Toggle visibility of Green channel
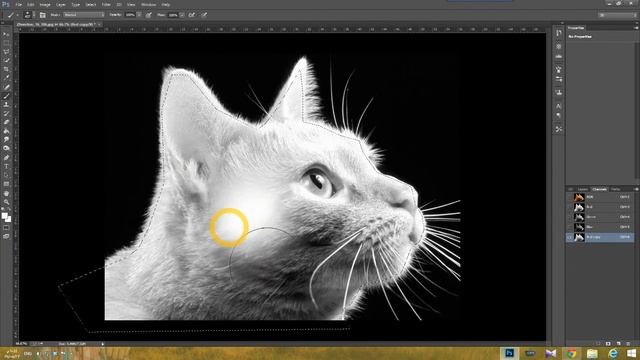640x360 pixels. [570, 217]
